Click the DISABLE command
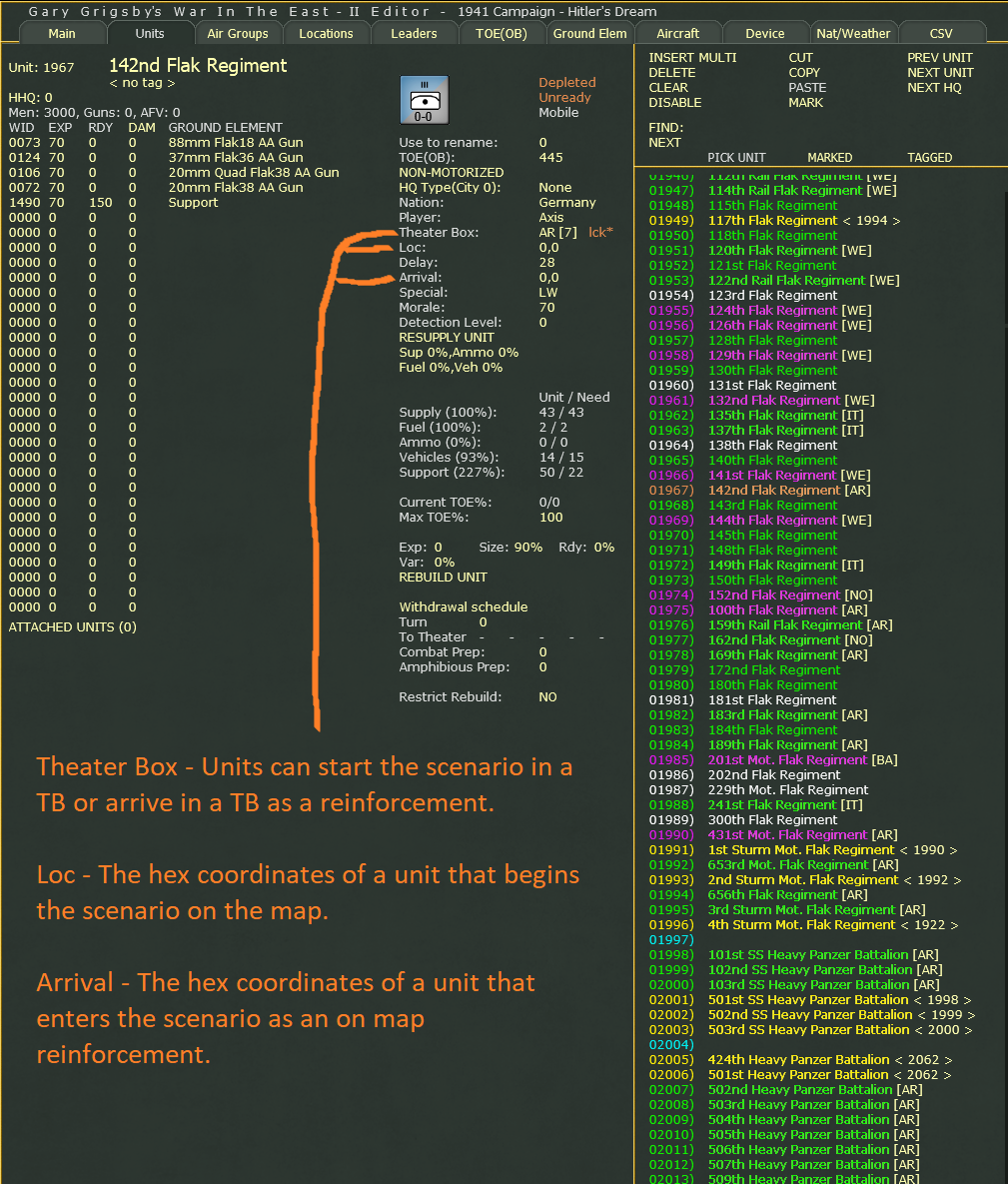Viewport: 1008px width, 1184px height. 675,103
